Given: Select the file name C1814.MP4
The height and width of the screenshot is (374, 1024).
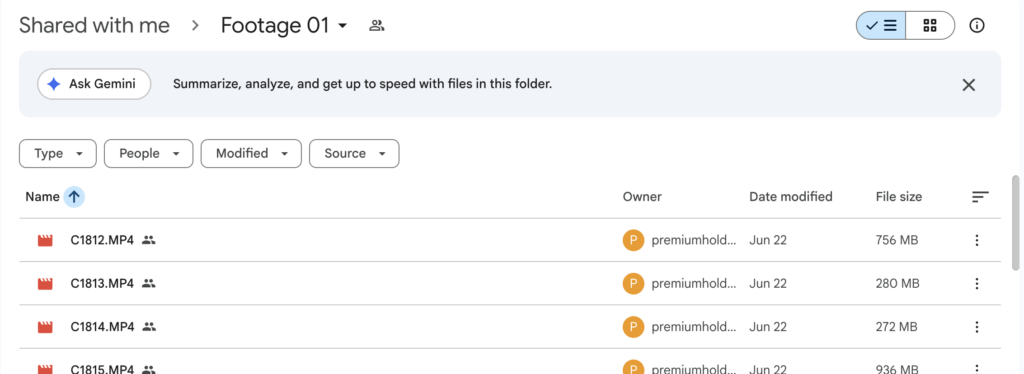Looking at the screenshot, I should tap(102, 327).
